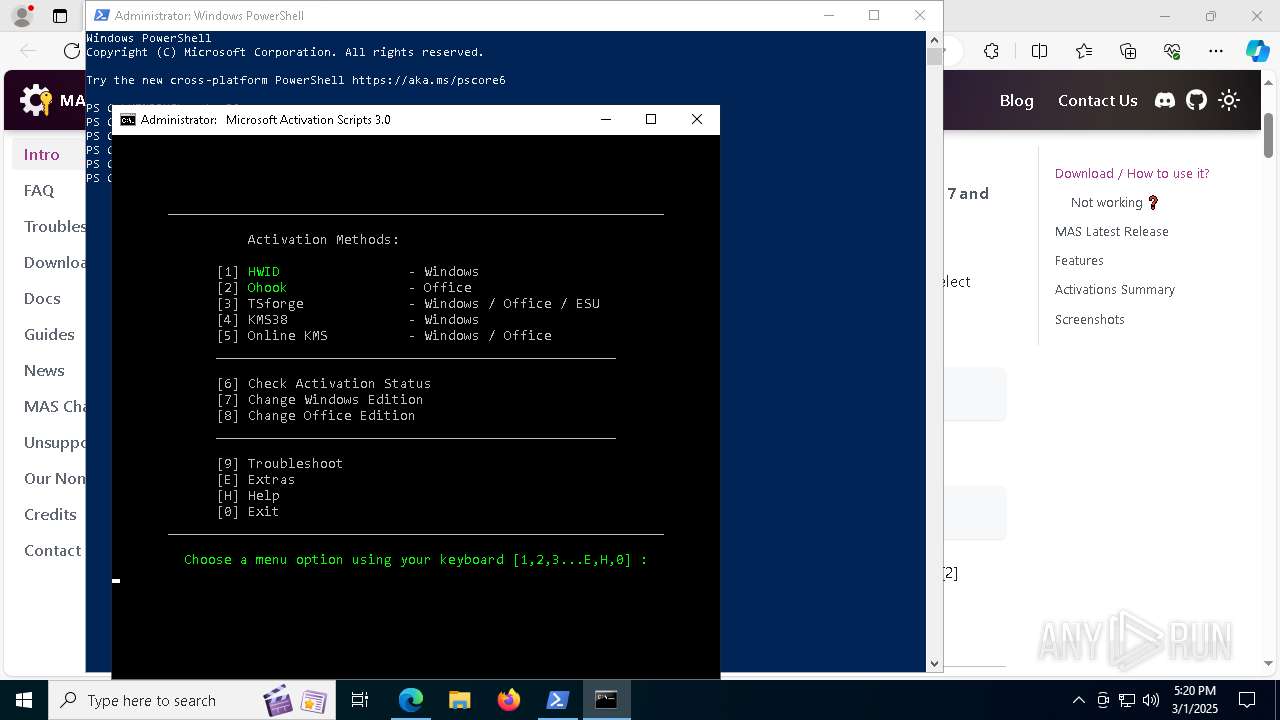
Task: Open the network tray icon
Action: [1127, 700]
